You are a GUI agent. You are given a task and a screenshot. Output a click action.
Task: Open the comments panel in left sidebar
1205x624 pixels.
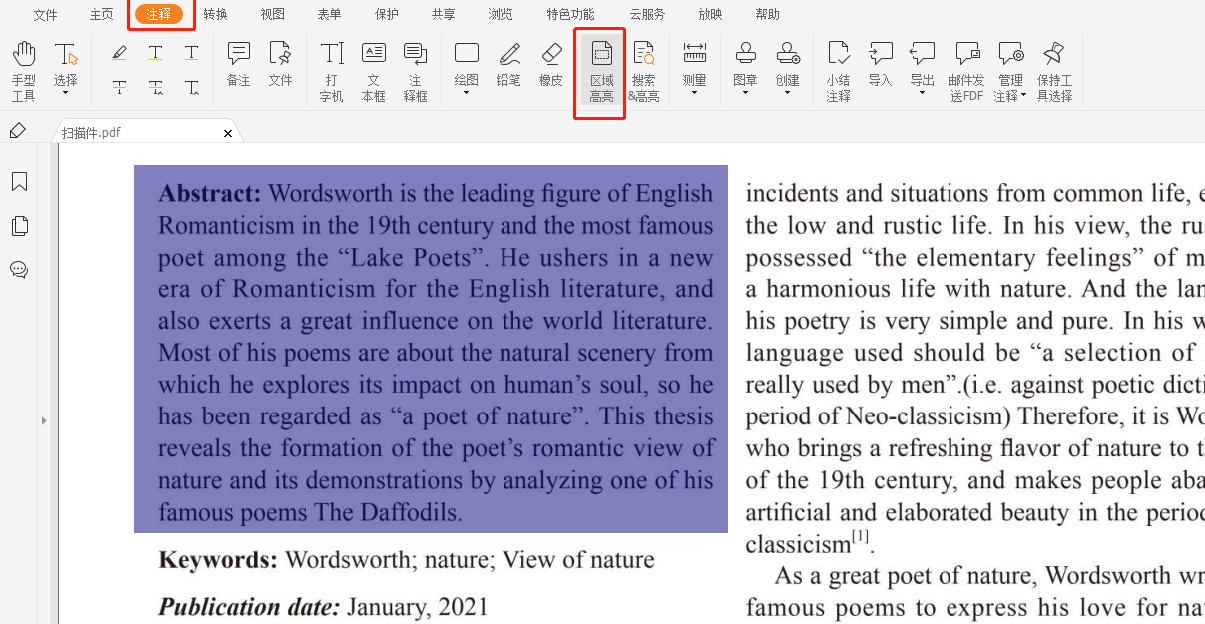pos(19,270)
